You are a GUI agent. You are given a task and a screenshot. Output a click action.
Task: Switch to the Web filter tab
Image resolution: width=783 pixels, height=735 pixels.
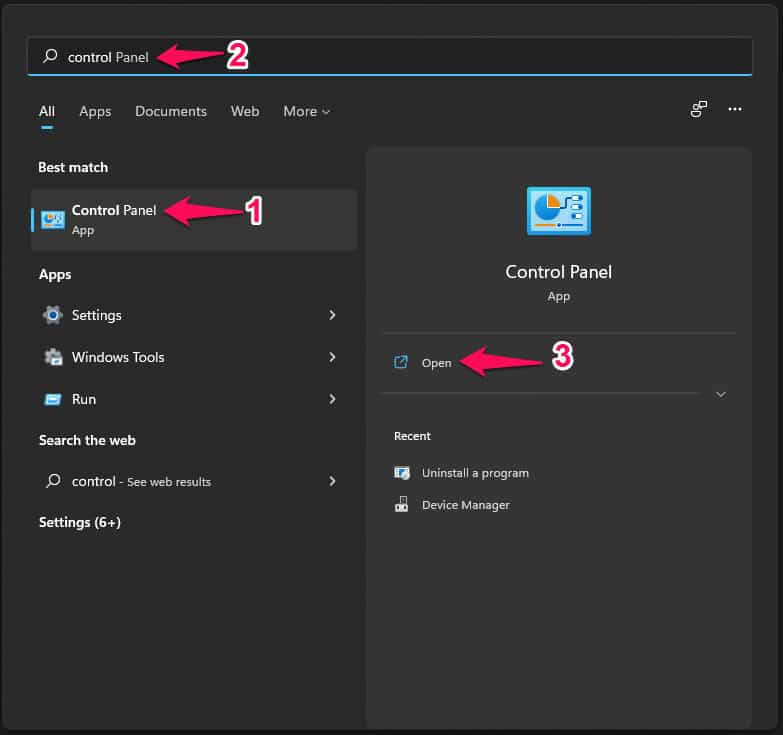point(245,111)
